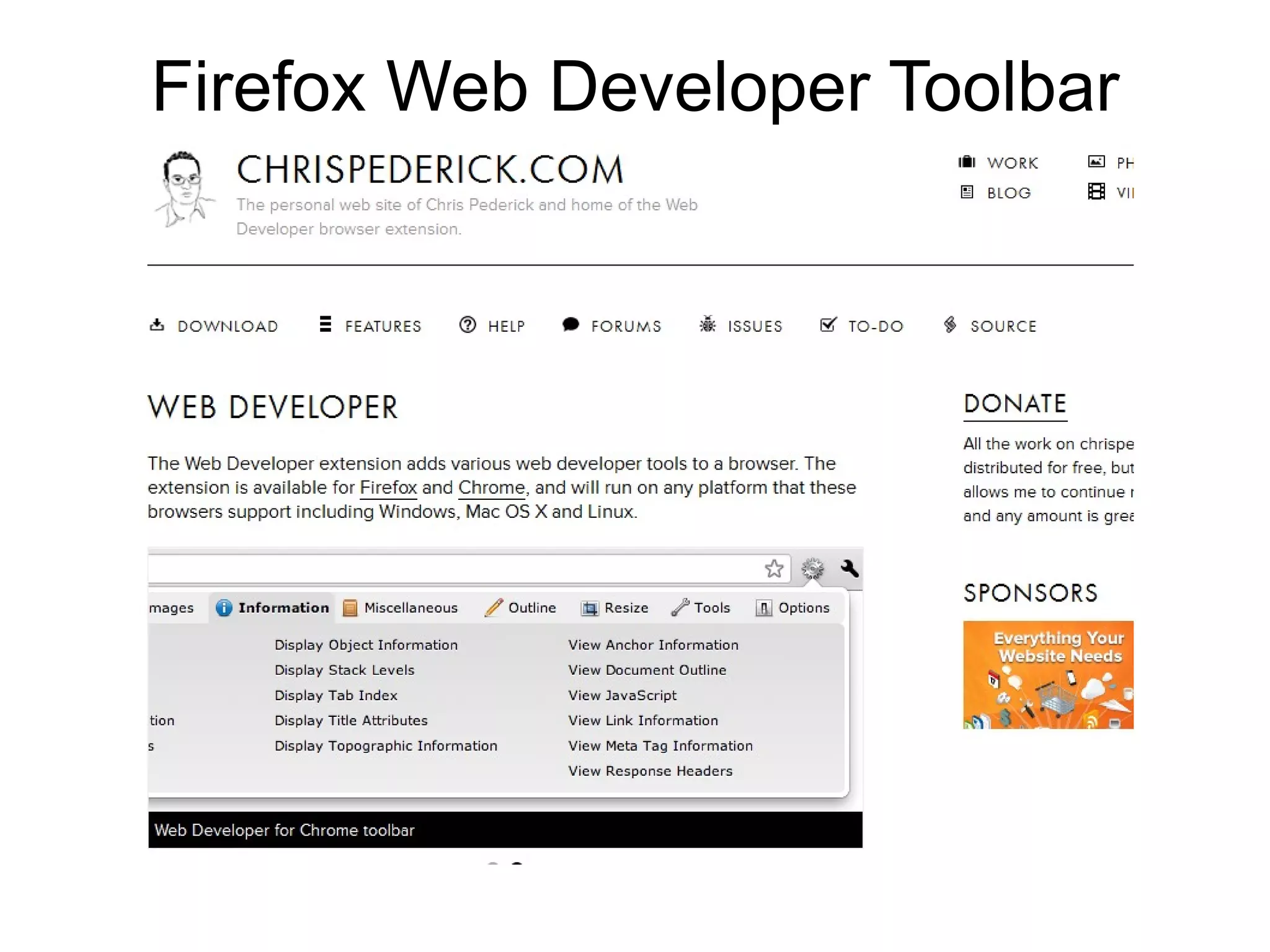Choose Display Title Attributes
Image resolution: width=1270 pixels, height=952 pixels.
coord(351,721)
